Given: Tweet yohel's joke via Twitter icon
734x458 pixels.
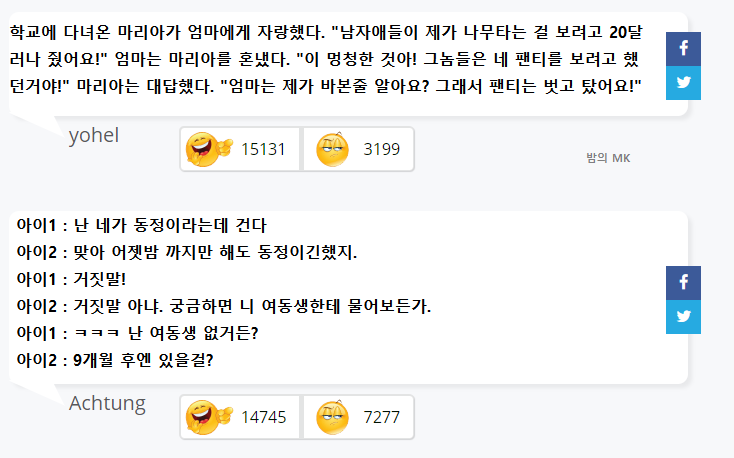Looking at the screenshot, I should (683, 83).
